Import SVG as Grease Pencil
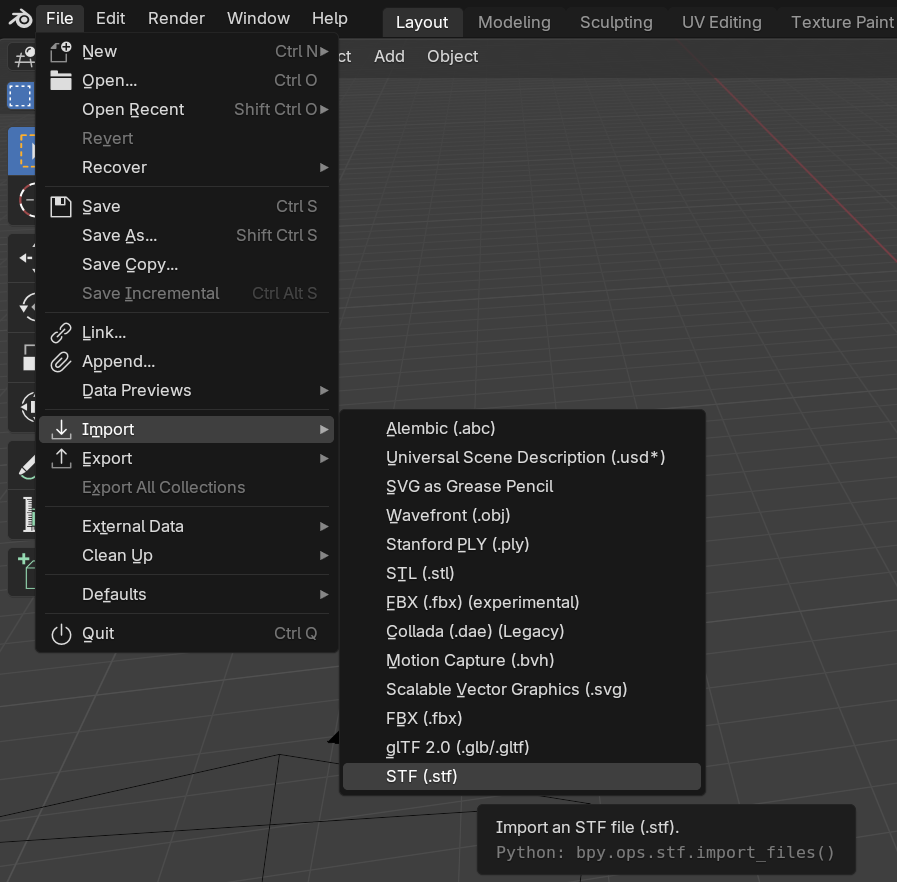This screenshot has height=882, width=897. [x=522, y=487]
